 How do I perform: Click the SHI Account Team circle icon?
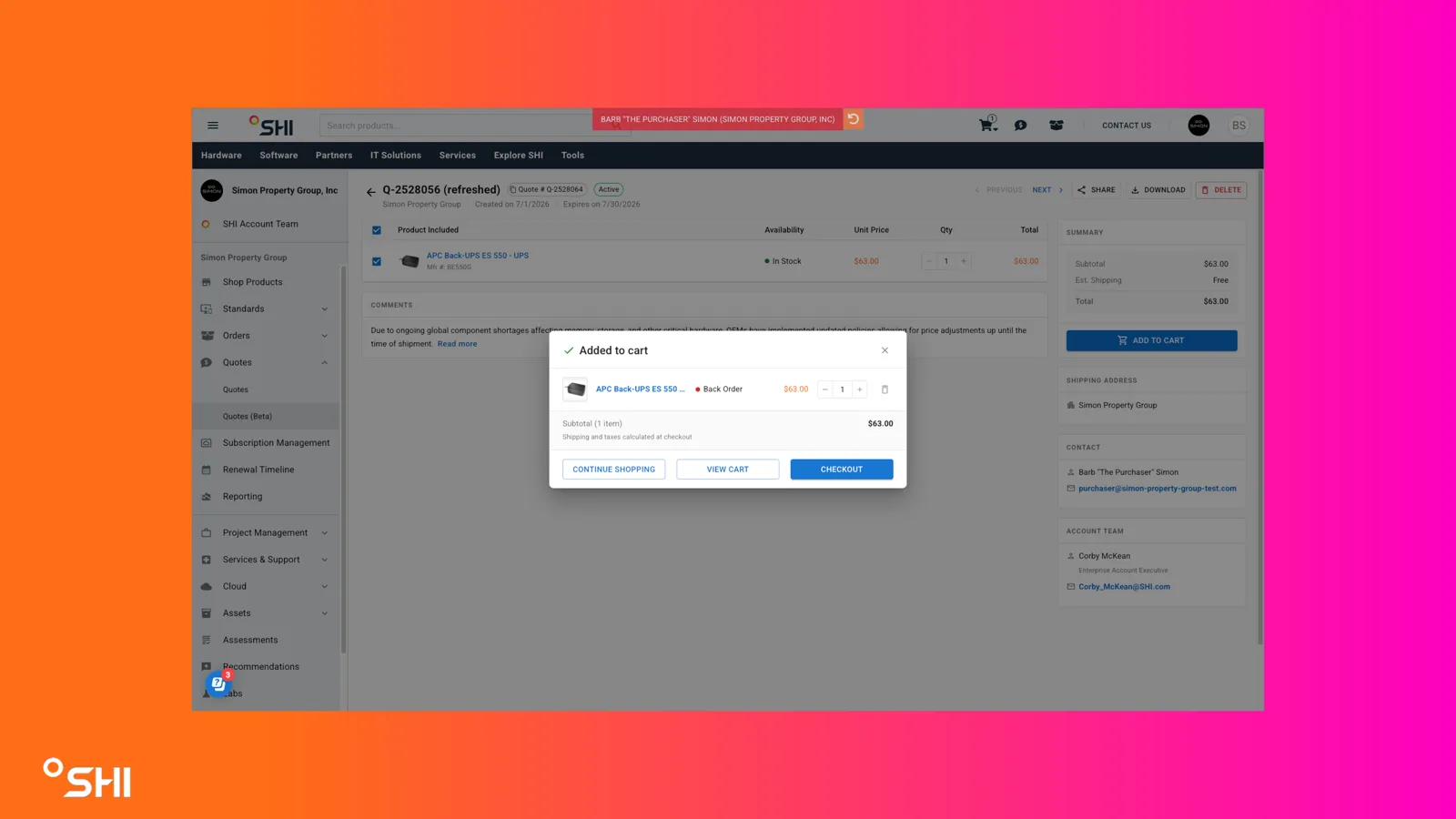pyautogui.click(x=206, y=224)
